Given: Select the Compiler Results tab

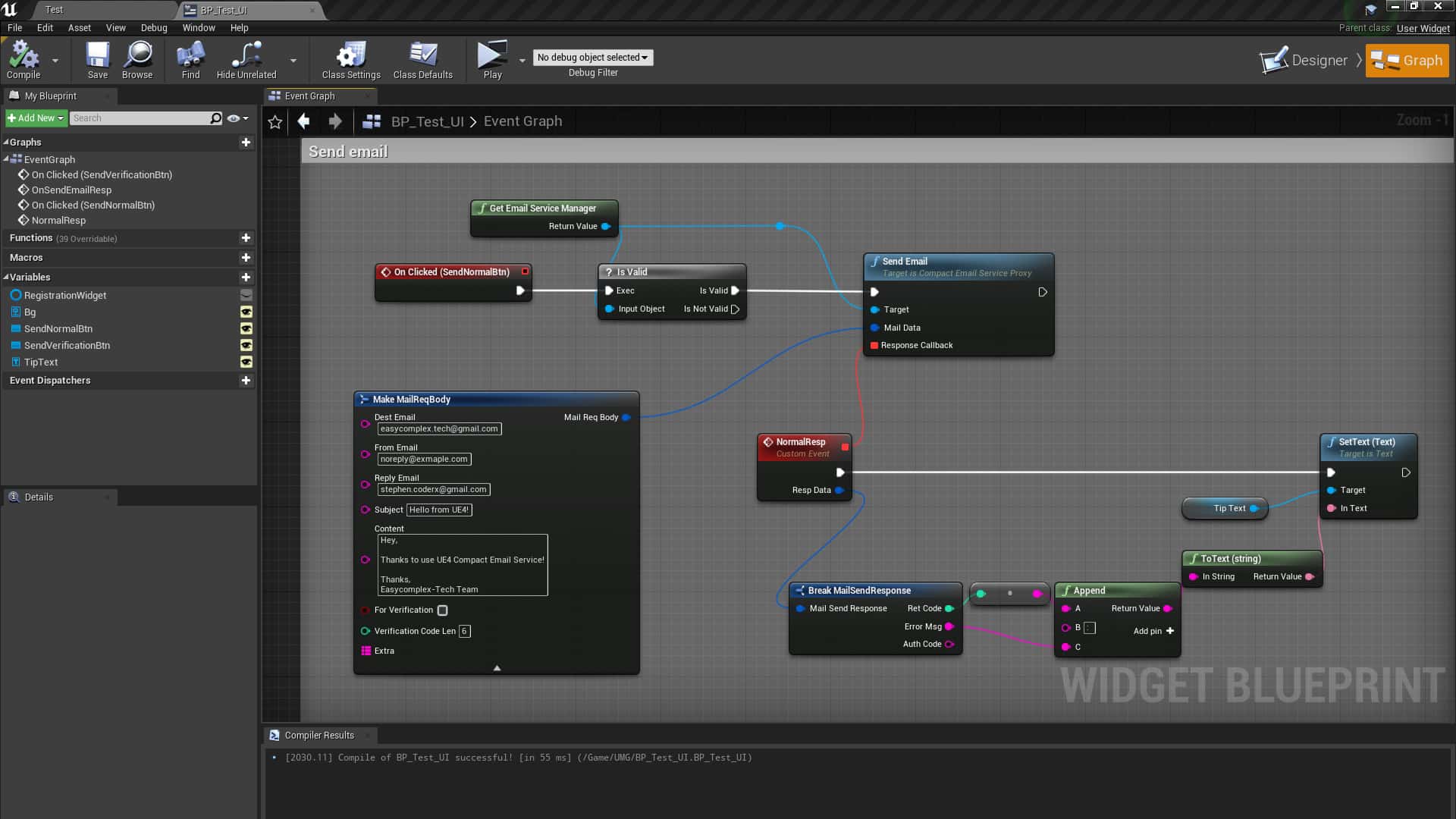Looking at the screenshot, I should click(319, 736).
